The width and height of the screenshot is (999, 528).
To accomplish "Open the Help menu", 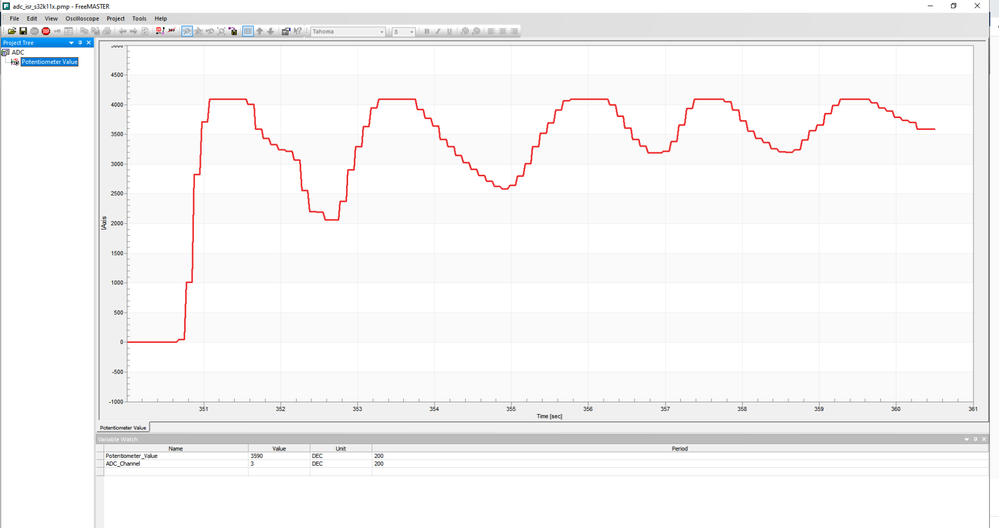I will tap(161, 18).
